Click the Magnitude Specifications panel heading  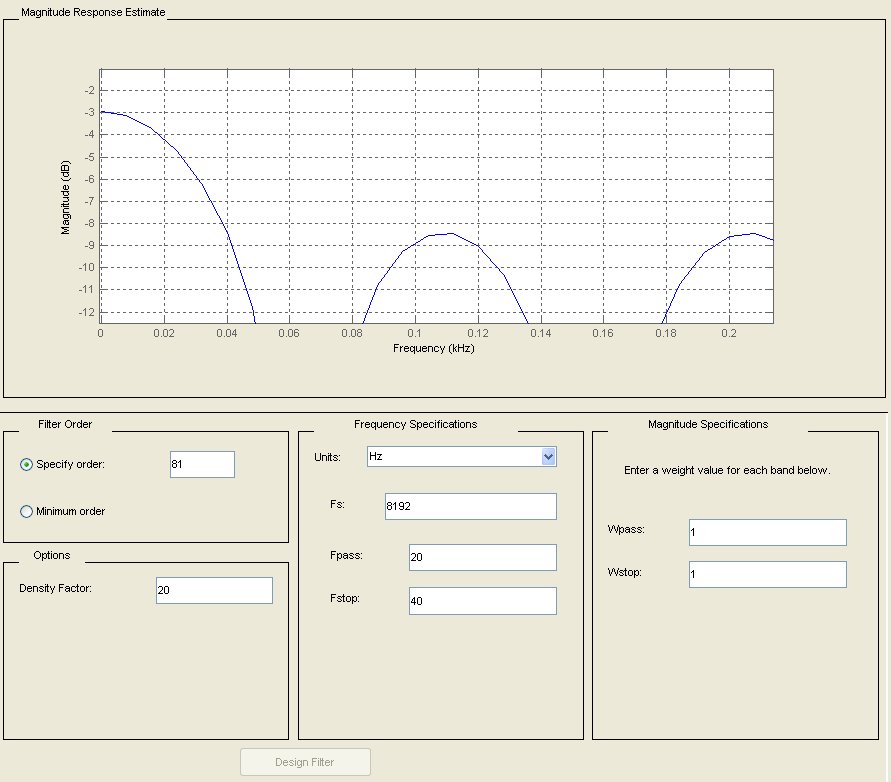point(708,424)
